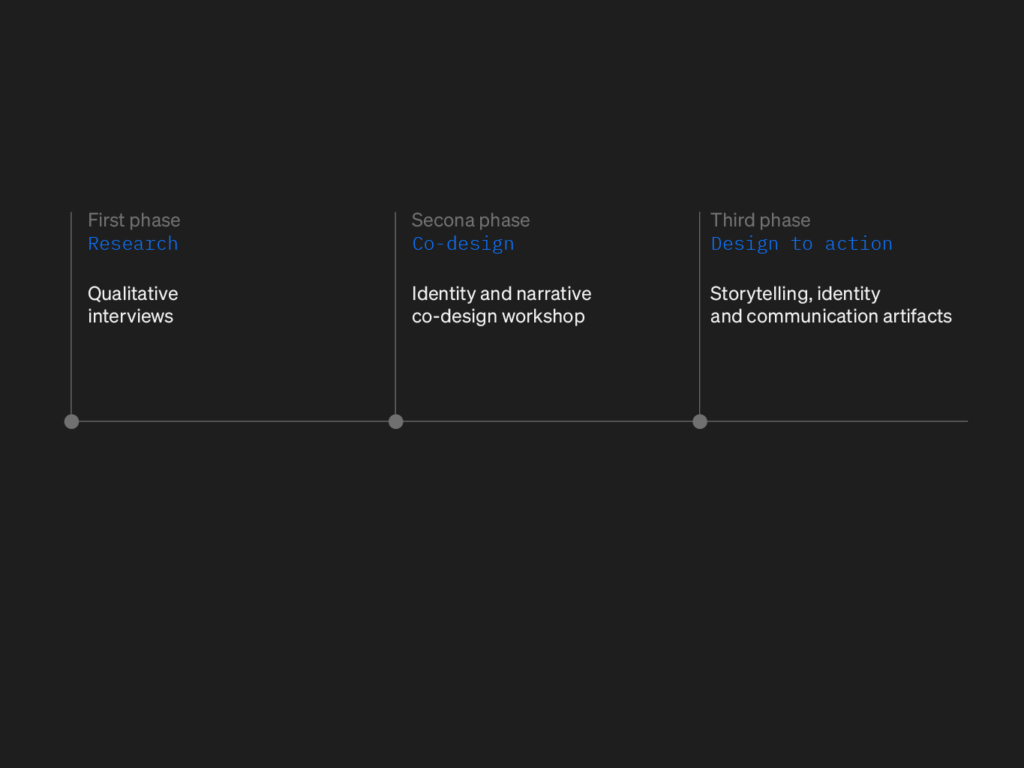Click the "and communication artifacts" text line
This screenshot has width=1024, height=768.
tap(831, 317)
